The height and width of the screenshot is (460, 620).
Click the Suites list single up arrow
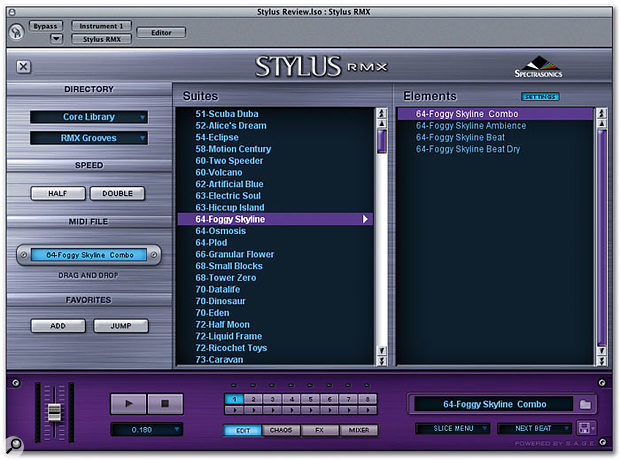382,124
